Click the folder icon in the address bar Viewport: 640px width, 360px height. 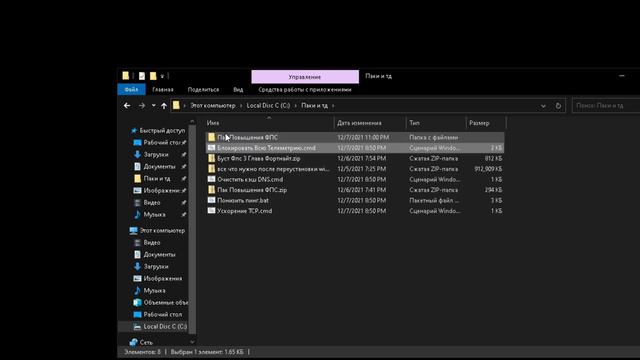[176, 105]
